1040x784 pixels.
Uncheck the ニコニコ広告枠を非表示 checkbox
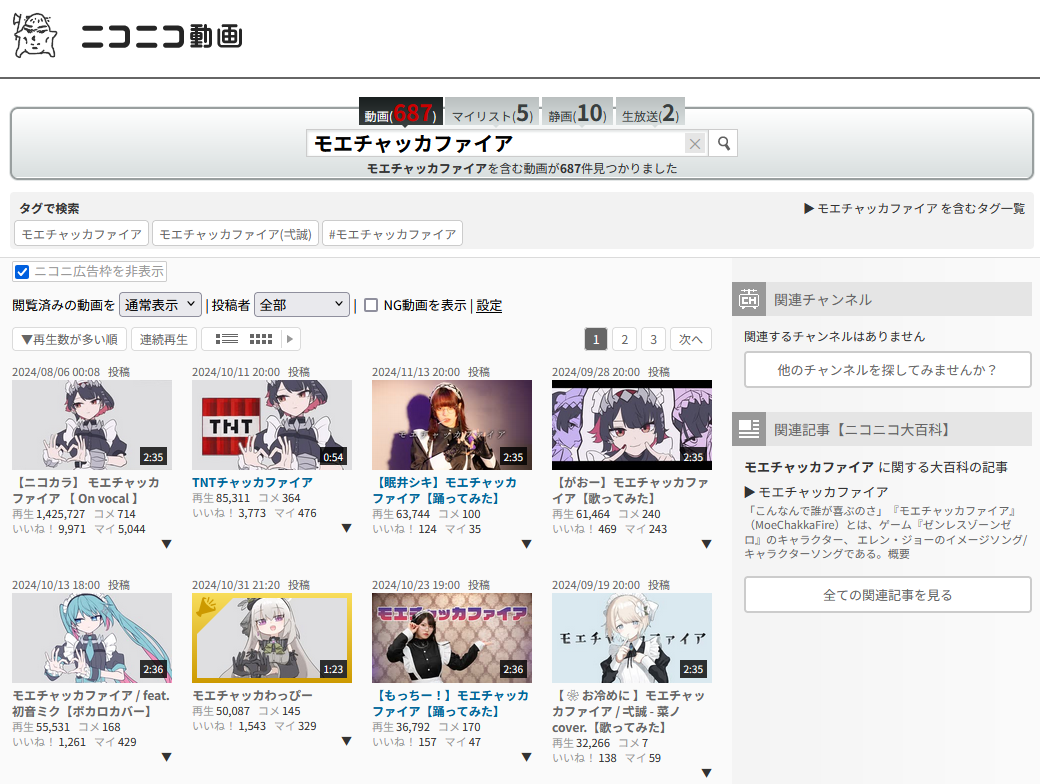tap(22, 272)
